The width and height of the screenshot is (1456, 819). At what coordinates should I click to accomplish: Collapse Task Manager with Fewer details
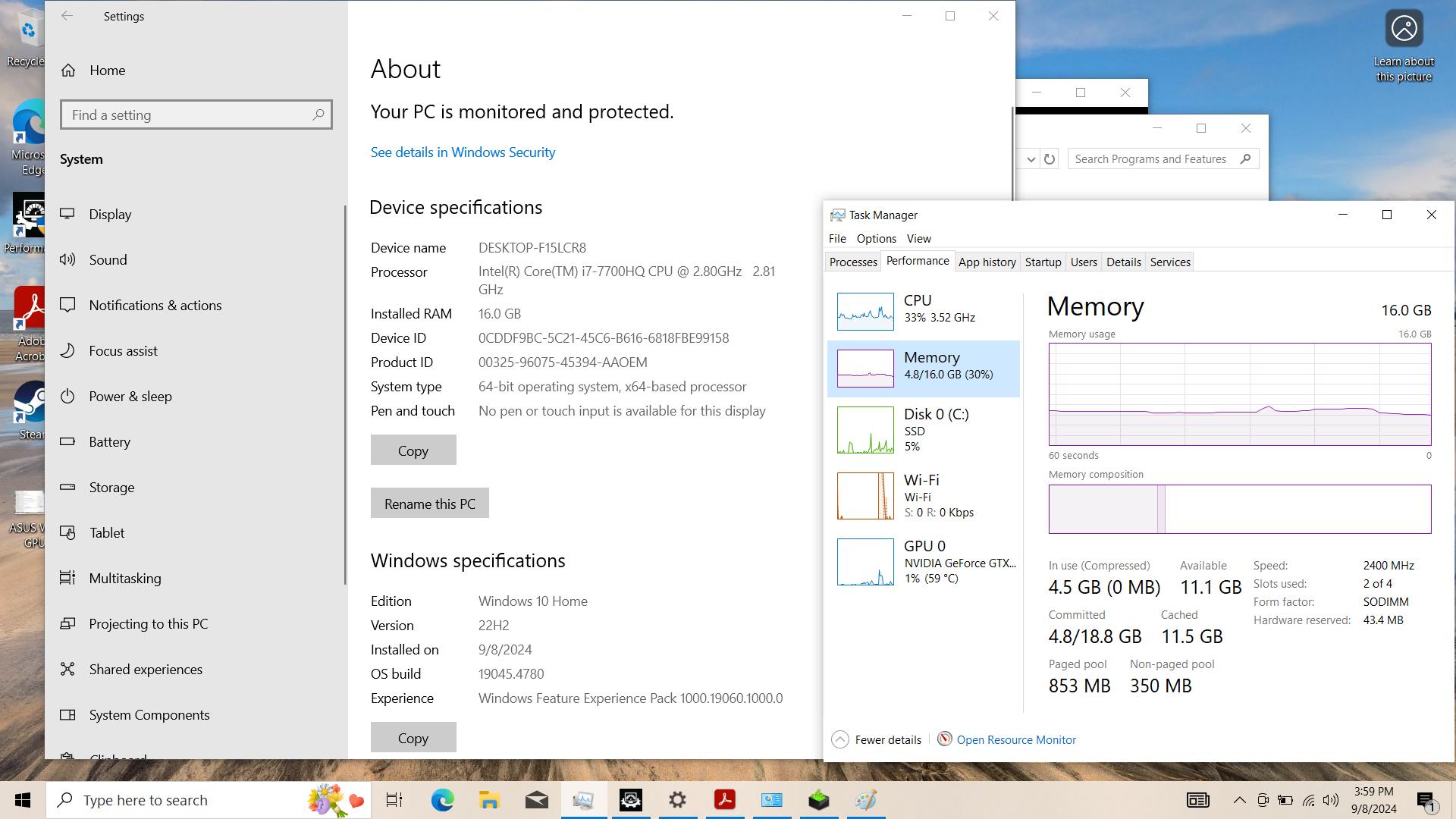coord(877,740)
